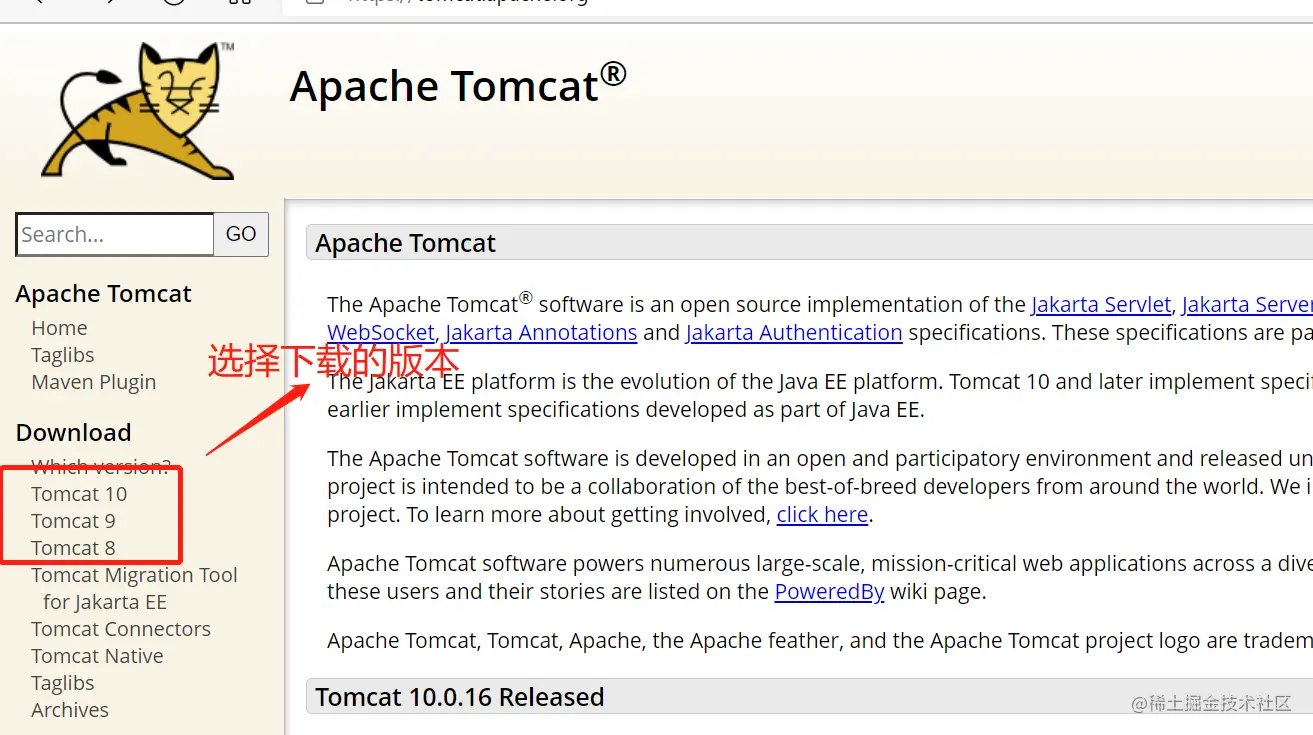
Task: Open Tomcat Migration Tool for Jakarta EE
Action: pyautogui.click(x=134, y=588)
